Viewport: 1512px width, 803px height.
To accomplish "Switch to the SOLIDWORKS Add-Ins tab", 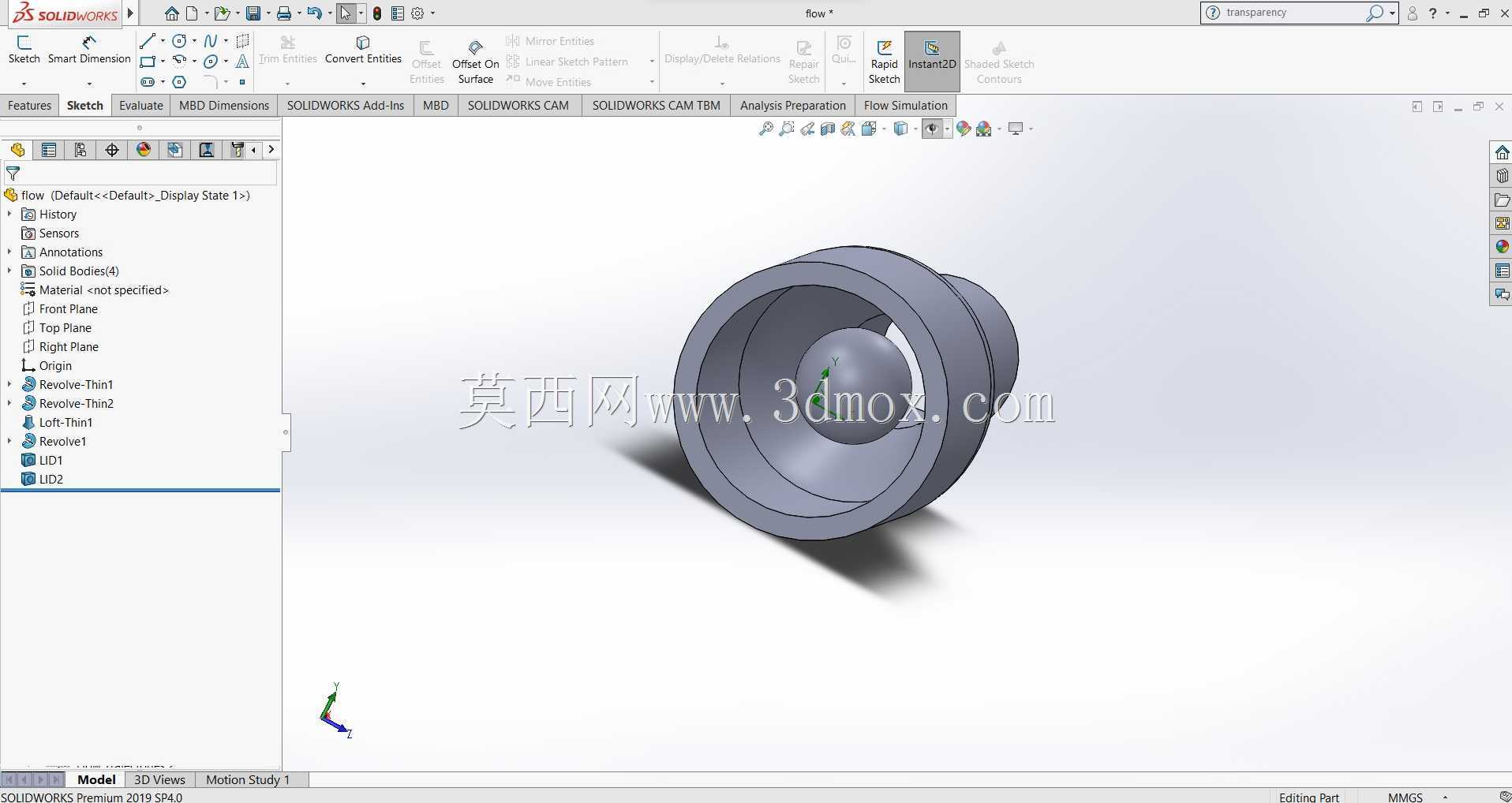I will (346, 106).
